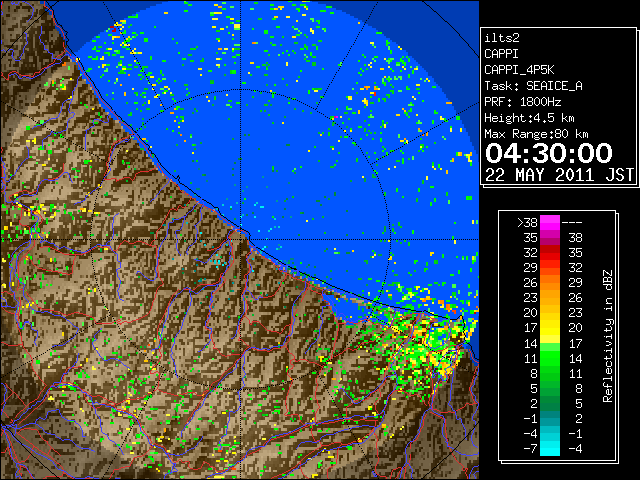Pick the cyan -7 to -4 dBZ swatch
The image size is (640, 480).
click(550, 448)
